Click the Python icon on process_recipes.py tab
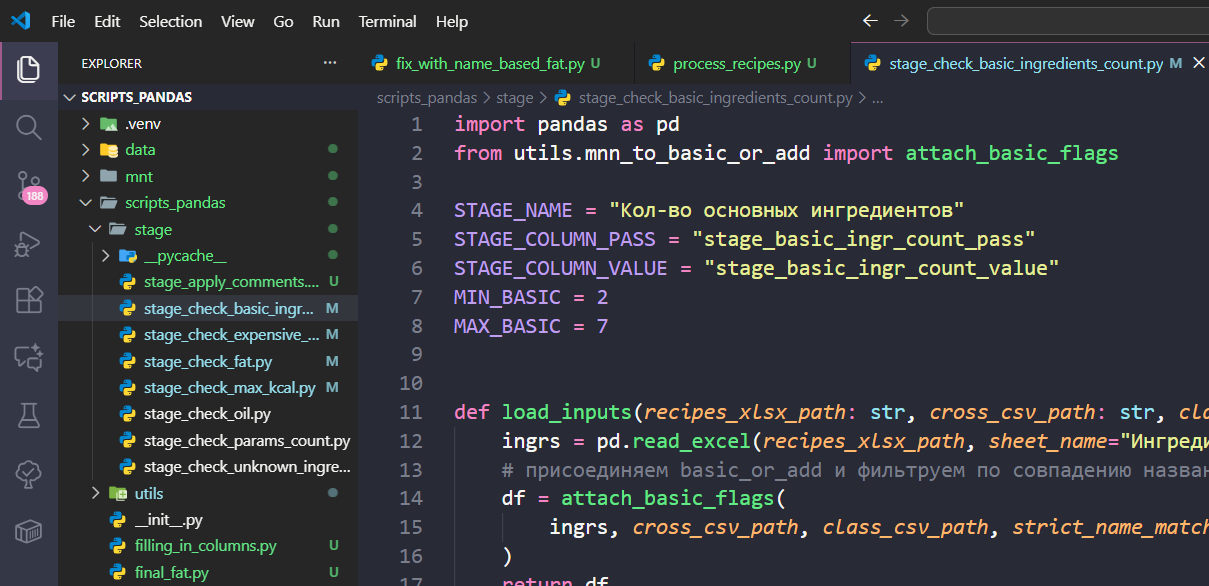The height and width of the screenshot is (586, 1209). (x=657, y=63)
